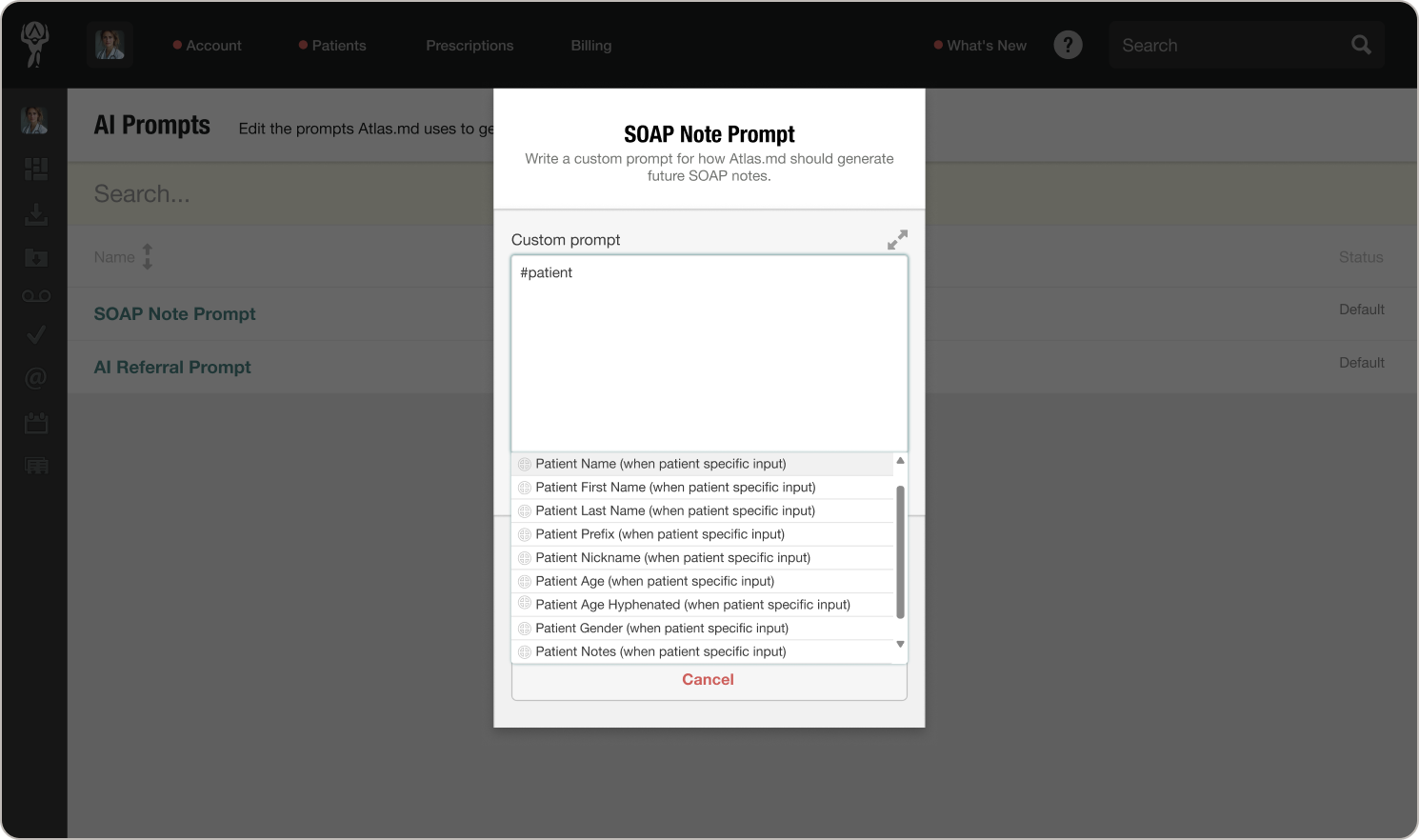1419x840 pixels.
Task: Open the AI Referral Prompt row
Action: (172, 368)
